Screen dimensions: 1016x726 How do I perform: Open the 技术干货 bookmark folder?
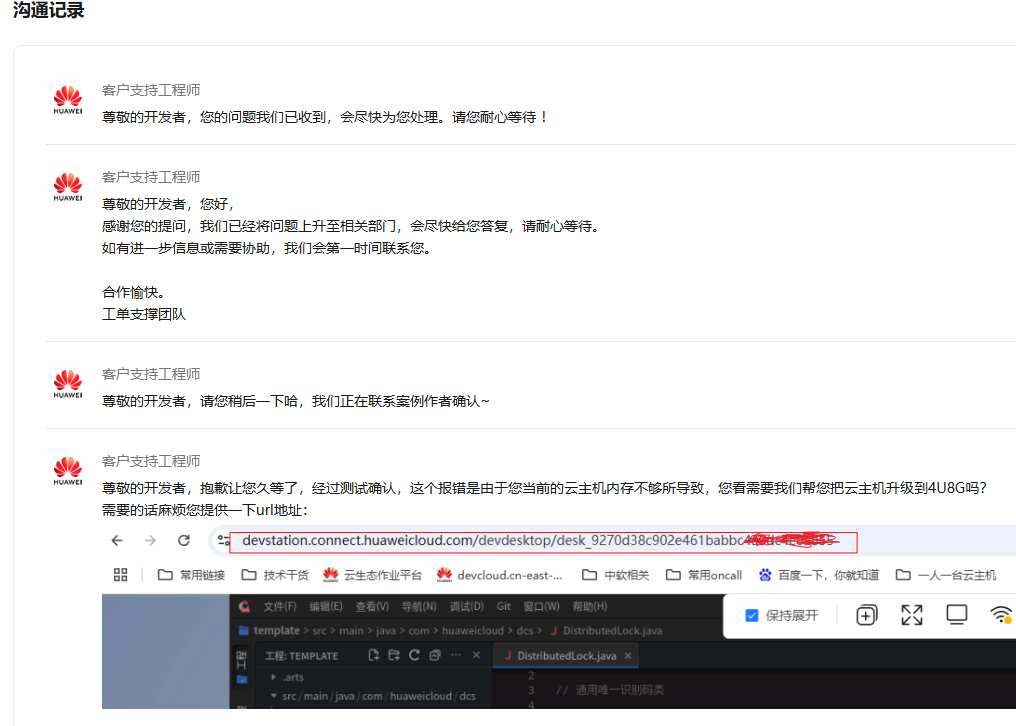click(x=275, y=575)
